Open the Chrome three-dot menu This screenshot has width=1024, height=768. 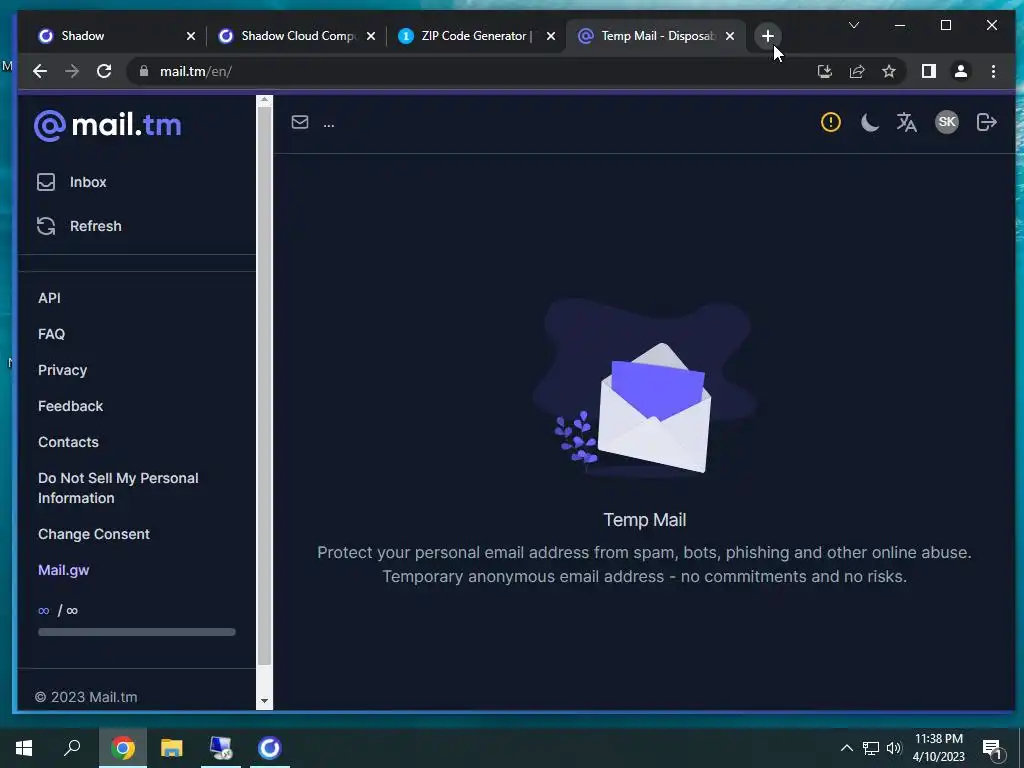point(993,71)
